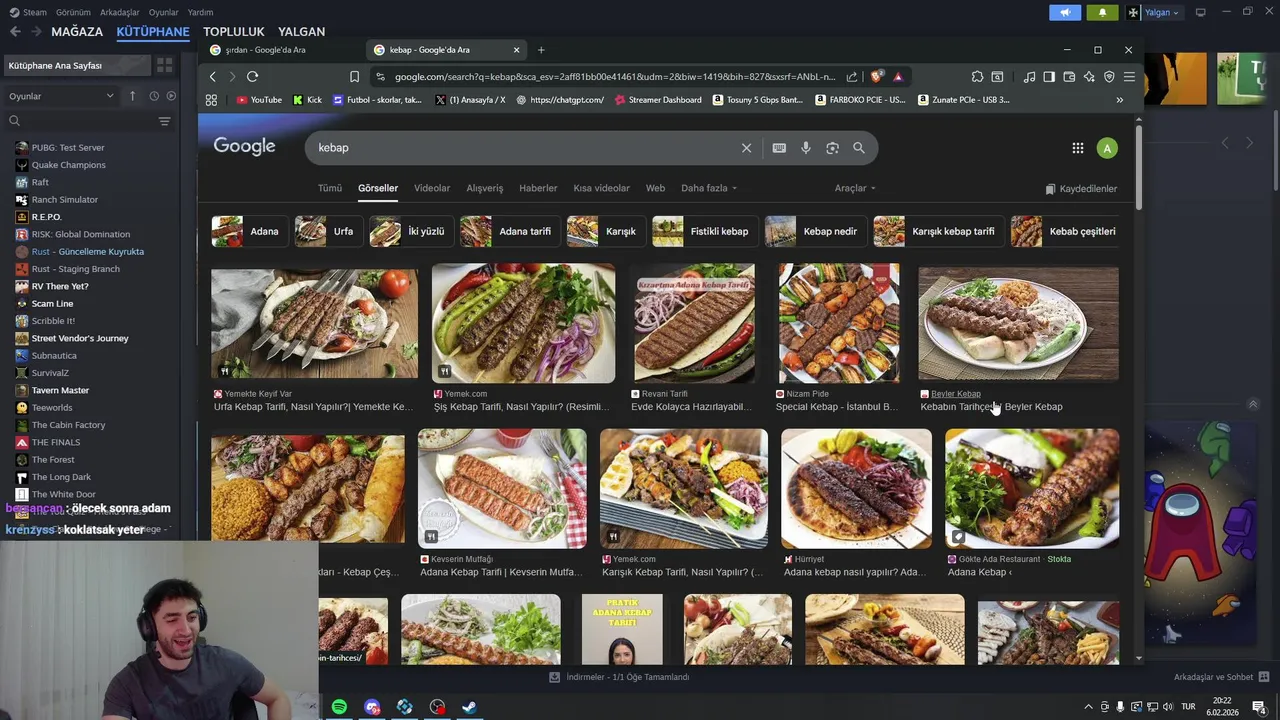The height and width of the screenshot is (720, 1280).
Task: Sort Steam library by recent clock icon
Action: 153,96
